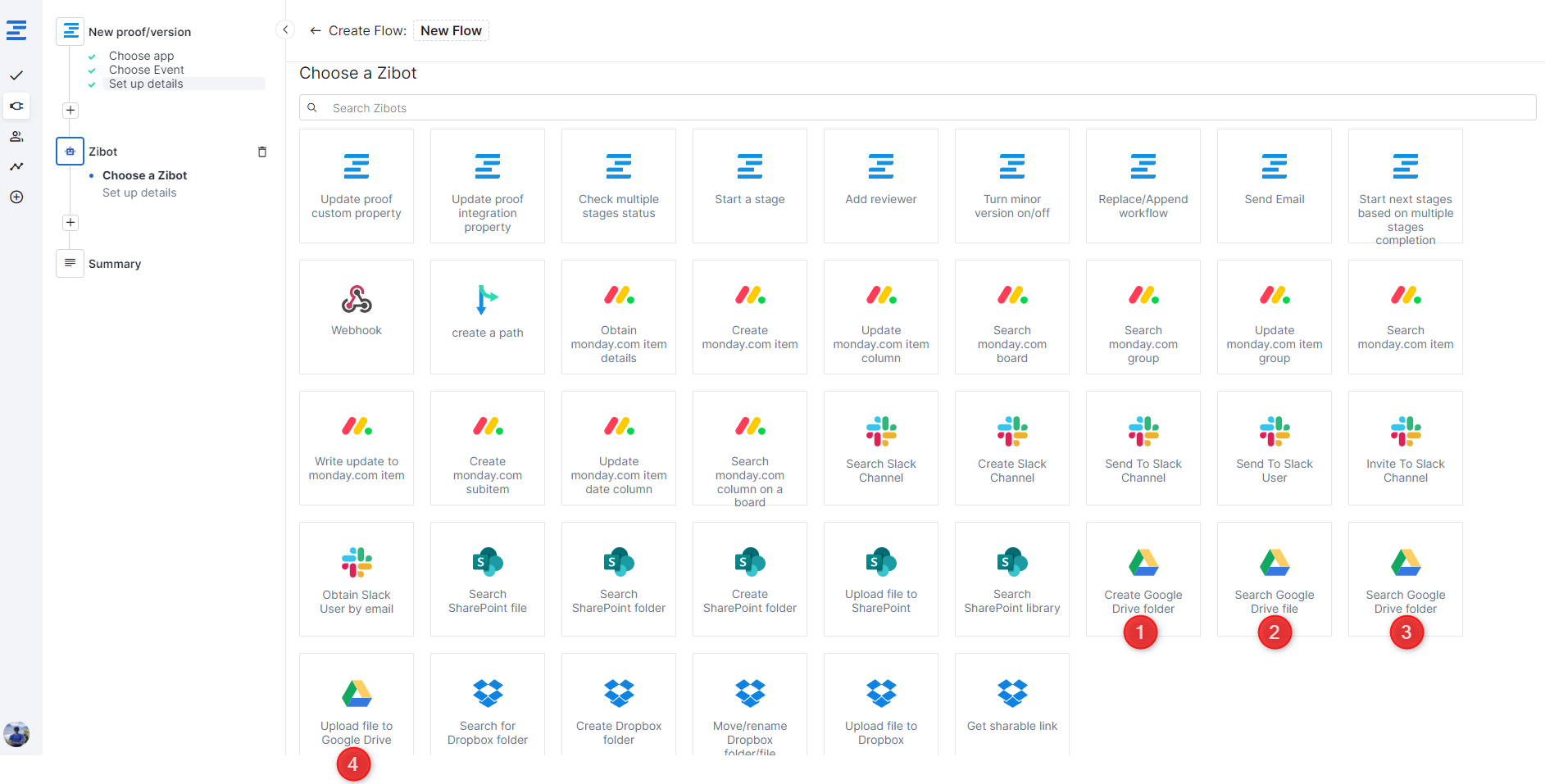Select Create Dropbox folder Zibot

coord(618,709)
